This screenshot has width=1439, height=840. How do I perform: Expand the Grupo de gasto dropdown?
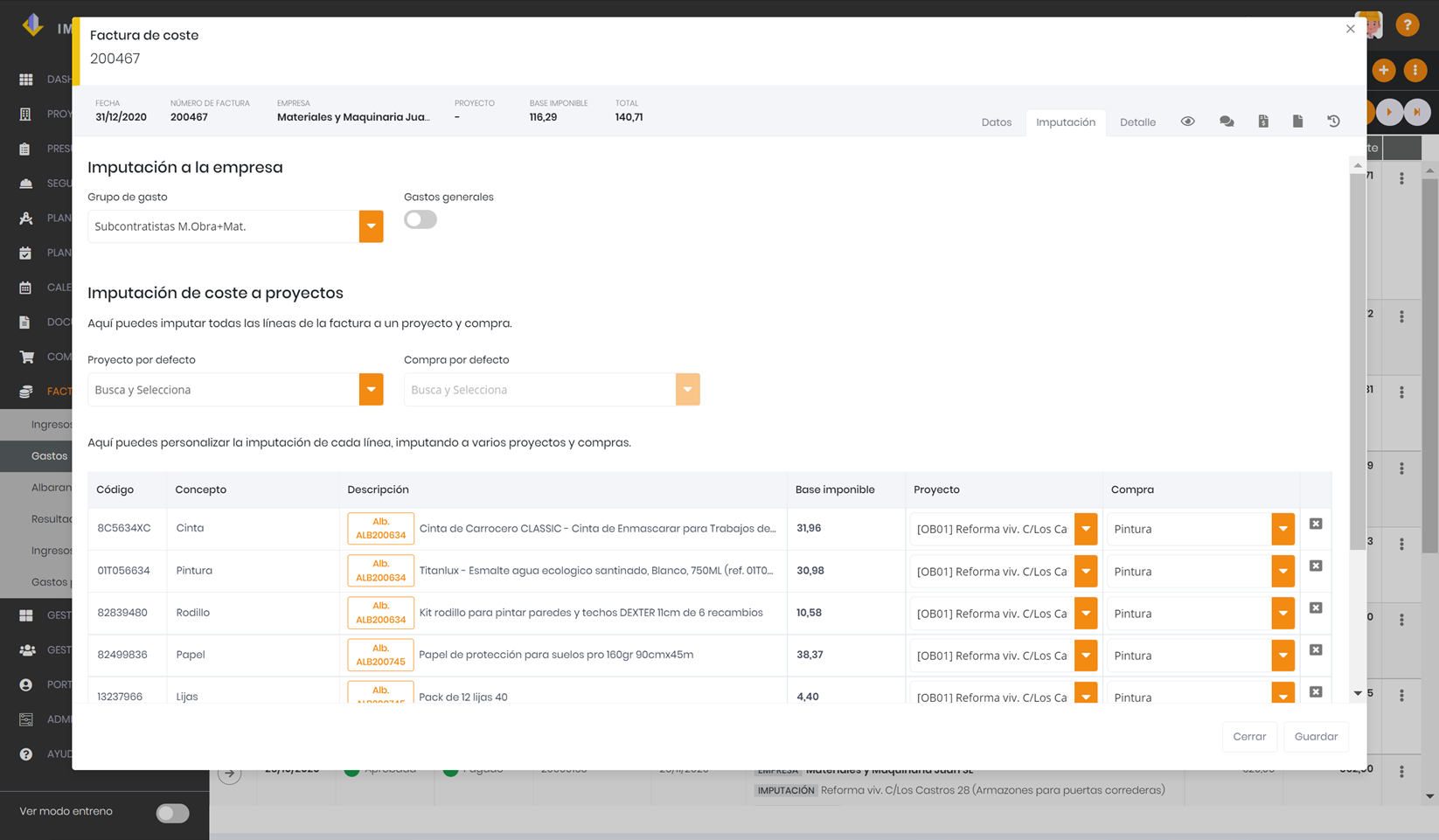pyautogui.click(x=371, y=226)
